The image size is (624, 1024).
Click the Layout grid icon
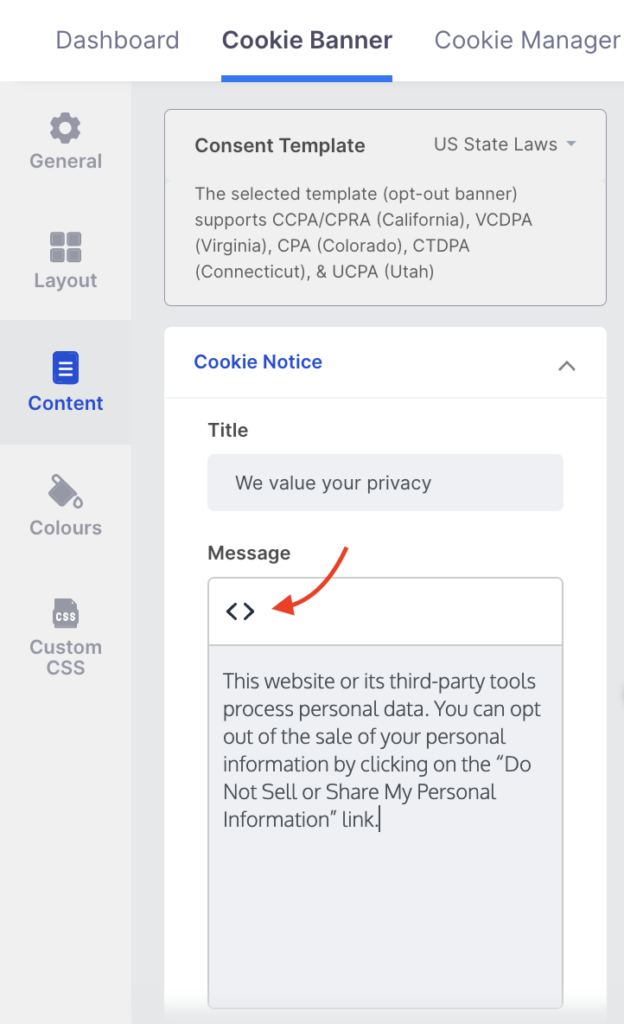point(65,247)
